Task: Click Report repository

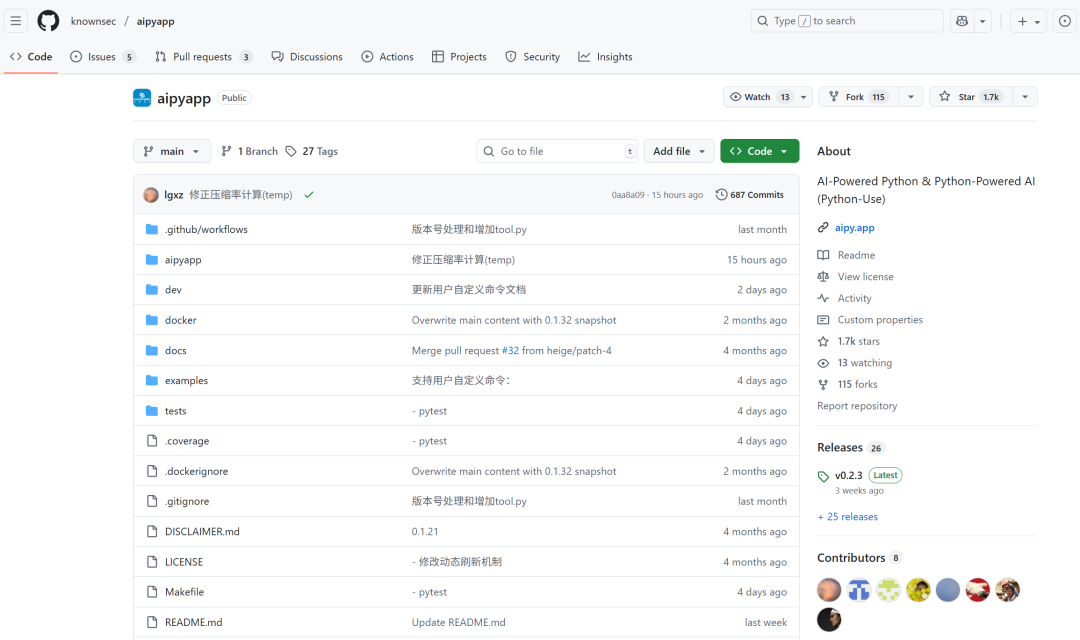Action: [x=857, y=406]
